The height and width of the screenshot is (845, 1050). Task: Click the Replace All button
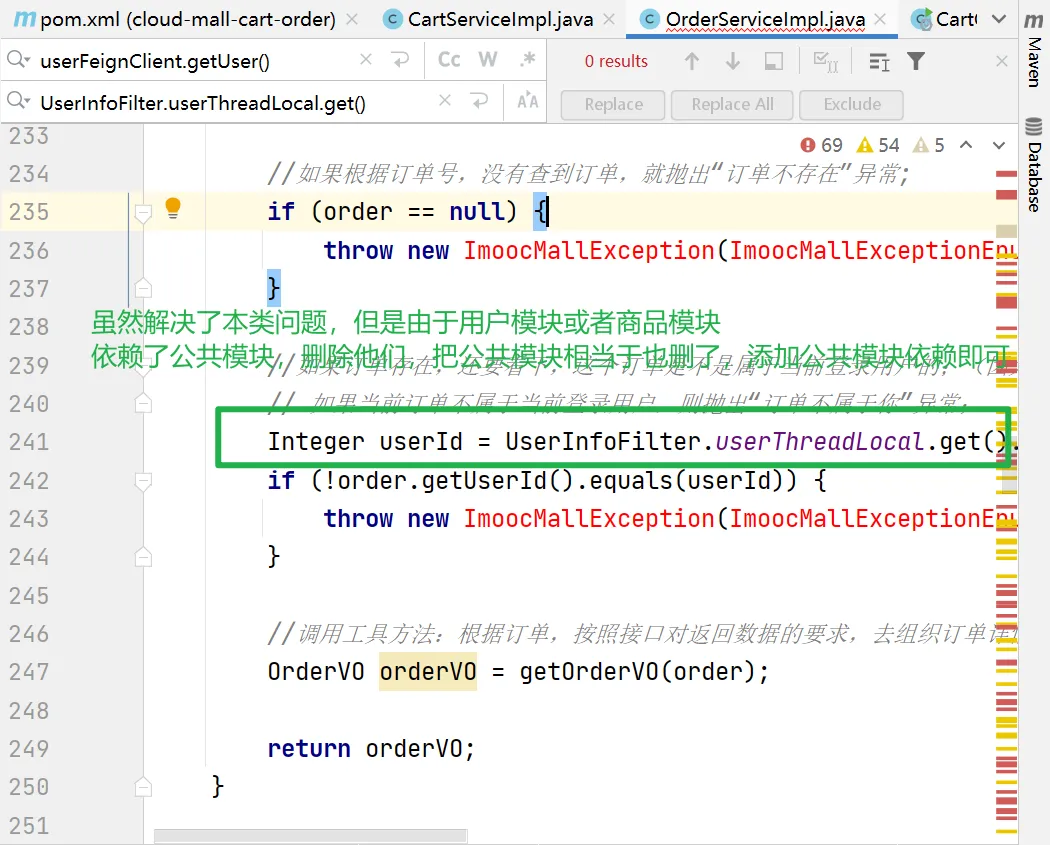coord(732,104)
